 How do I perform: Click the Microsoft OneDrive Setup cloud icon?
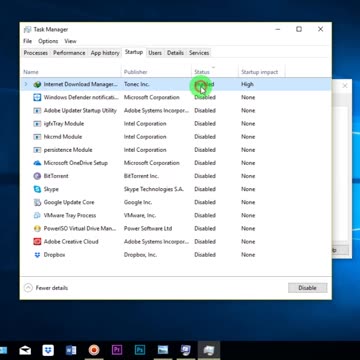pyautogui.click(x=37, y=163)
